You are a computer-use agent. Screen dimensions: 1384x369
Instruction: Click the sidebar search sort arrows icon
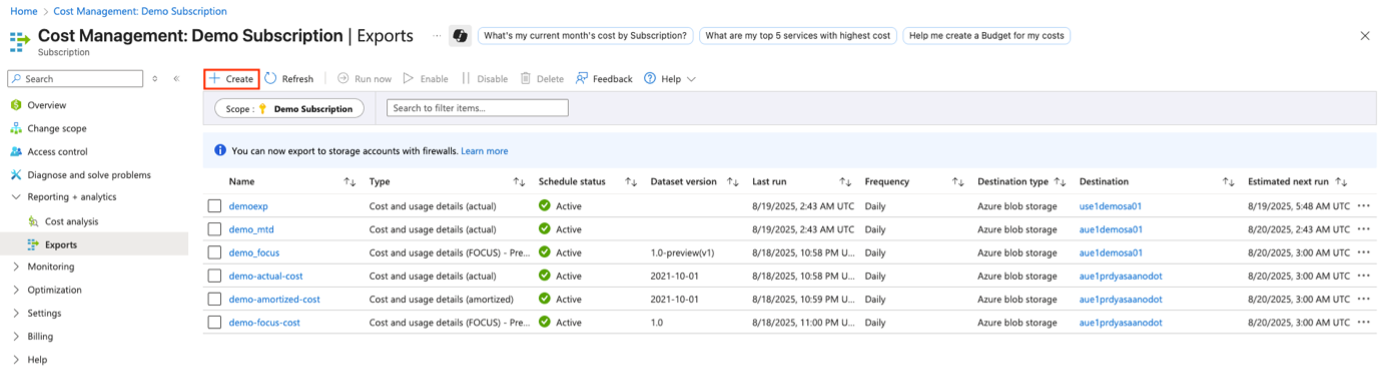click(155, 78)
